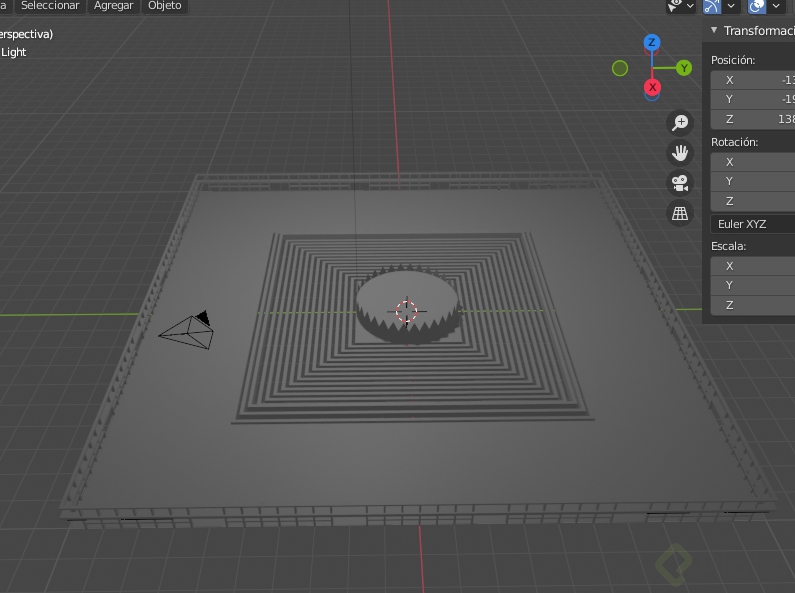Viewport: 795px width, 593px height.
Task: Open the Agregar menu
Action: point(113,6)
